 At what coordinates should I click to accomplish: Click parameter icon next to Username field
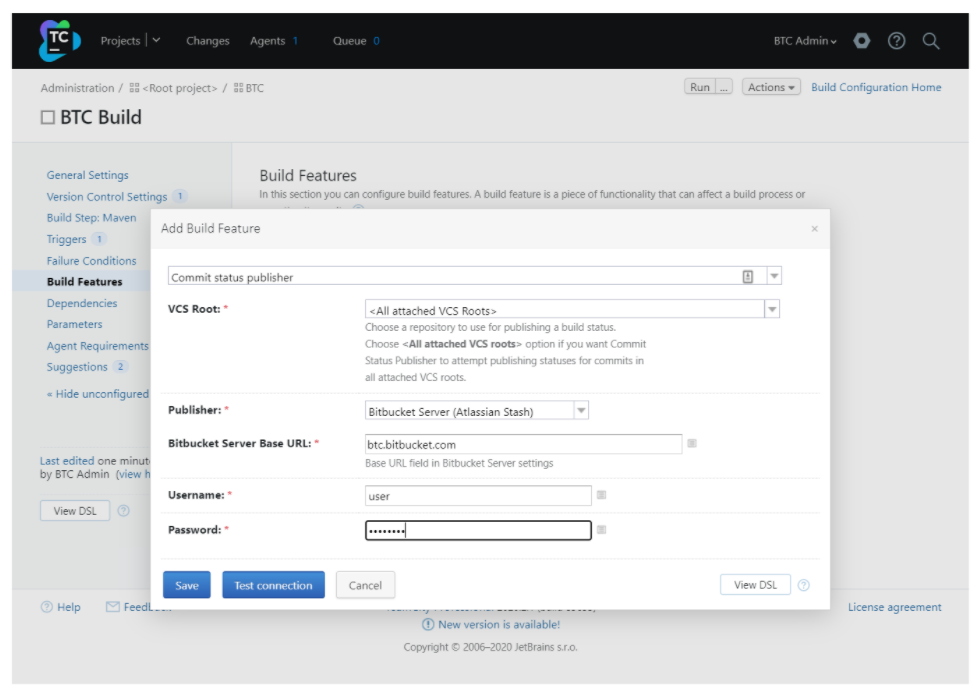pos(601,495)
